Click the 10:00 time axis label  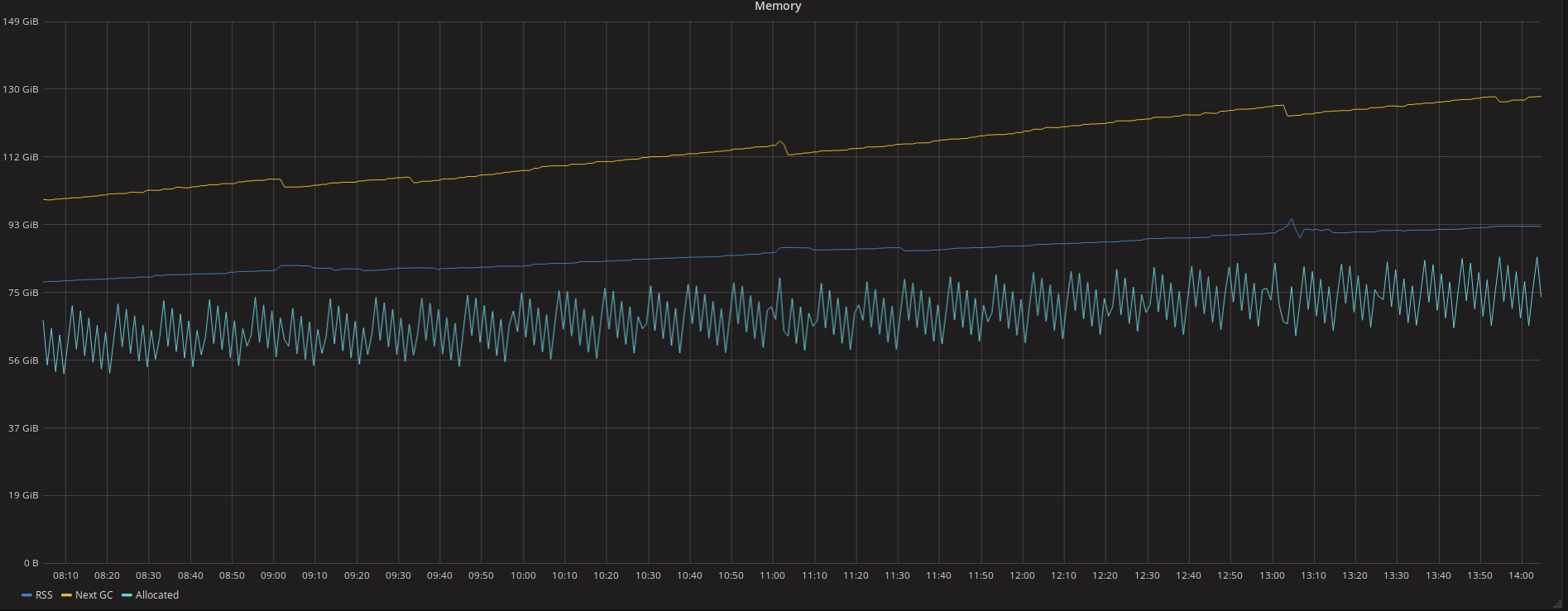coord(523,575)
